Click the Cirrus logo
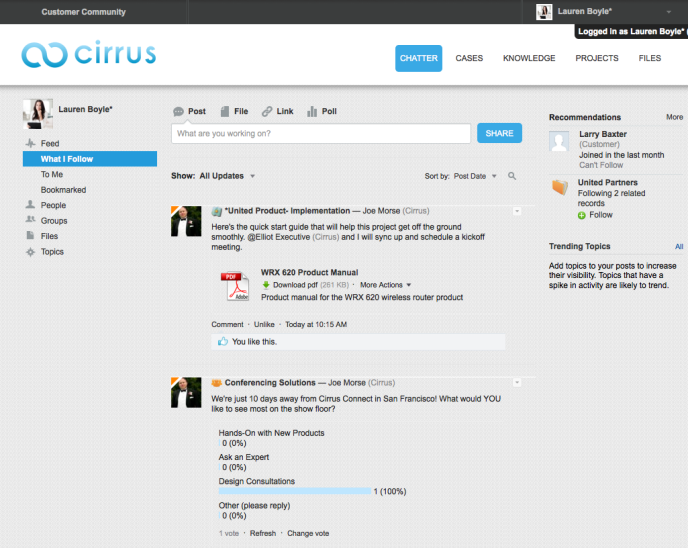Image resolution: width=688 pixels, height=548 pixels. click(89, 54)
